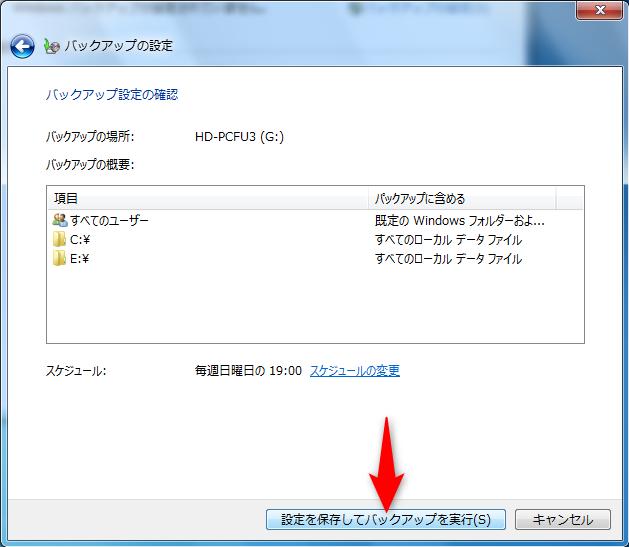
Task: Click the C:¥ folder icon
Action: pos(59,239)
